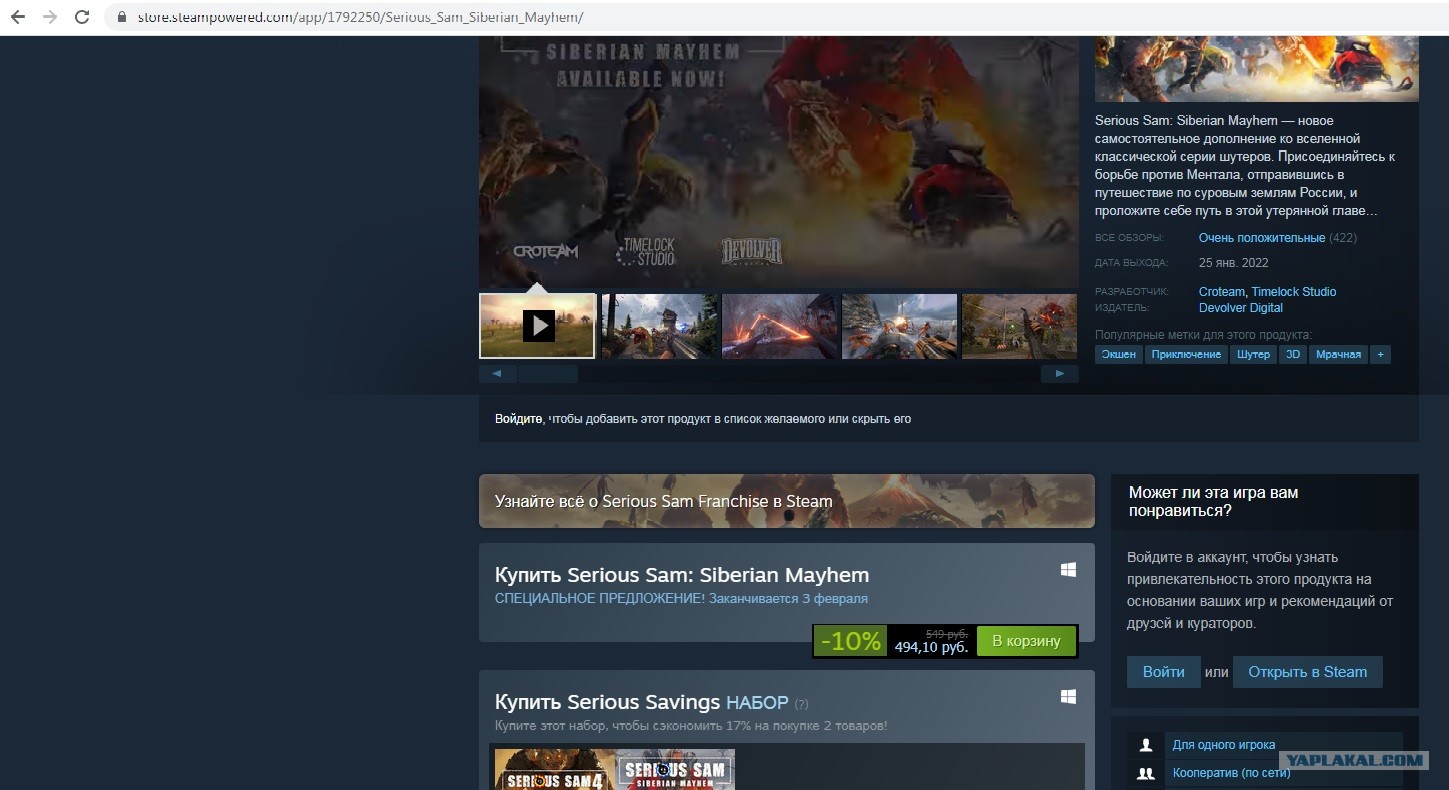Select the 'Приключение' tag
1449x790 pixels.
[x=1186, y=355]
